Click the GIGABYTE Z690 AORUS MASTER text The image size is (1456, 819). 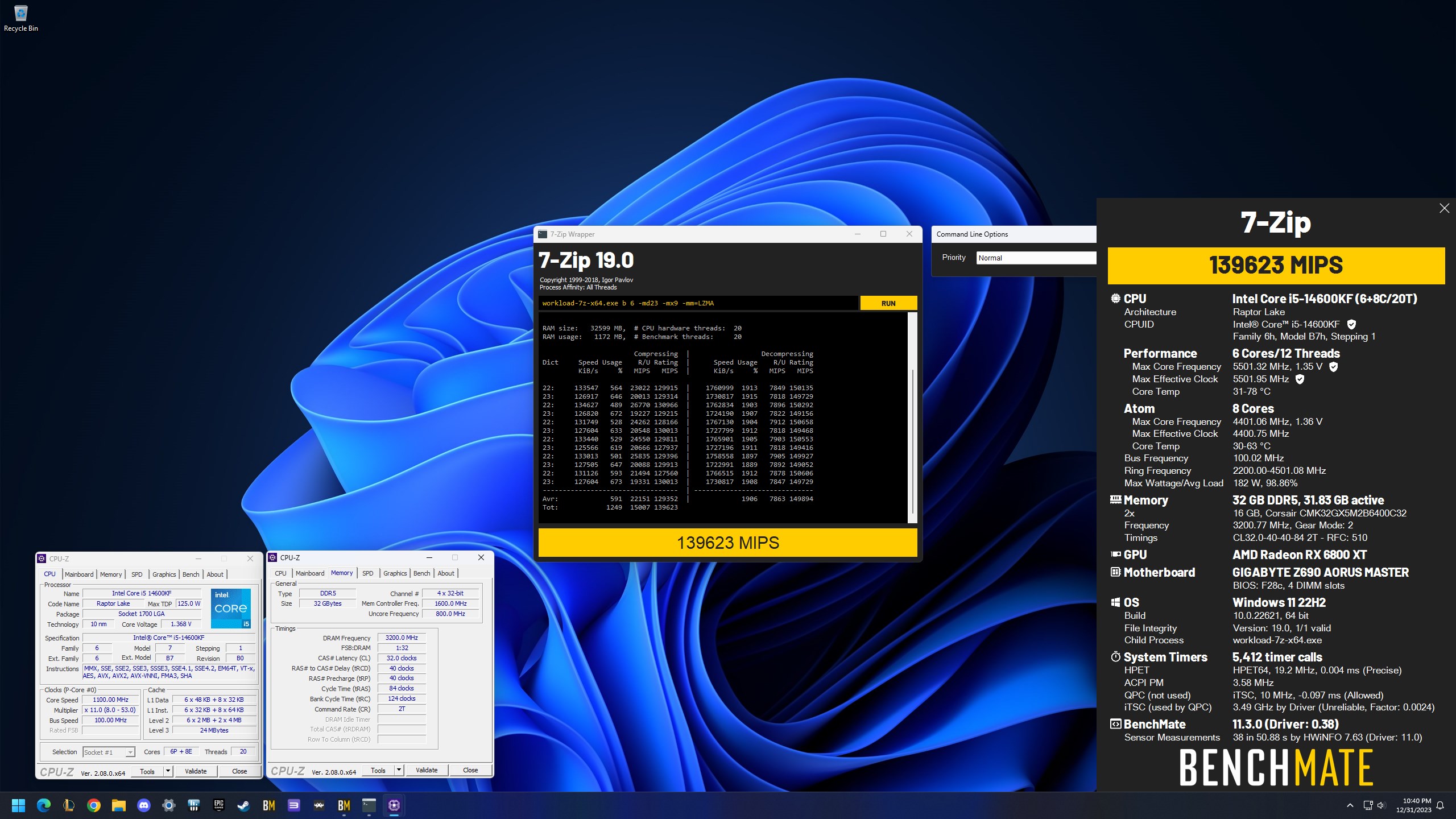[1321, 572]
